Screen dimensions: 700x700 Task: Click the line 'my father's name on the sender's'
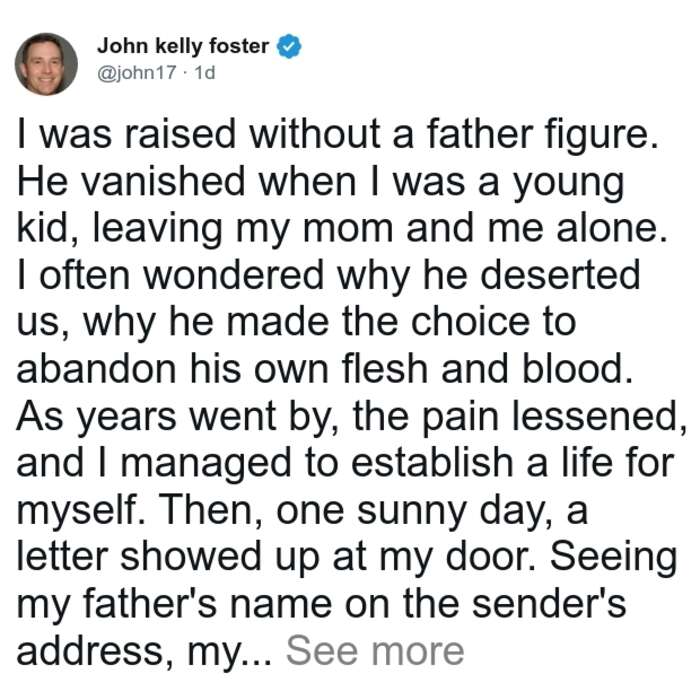coord(321,604)
